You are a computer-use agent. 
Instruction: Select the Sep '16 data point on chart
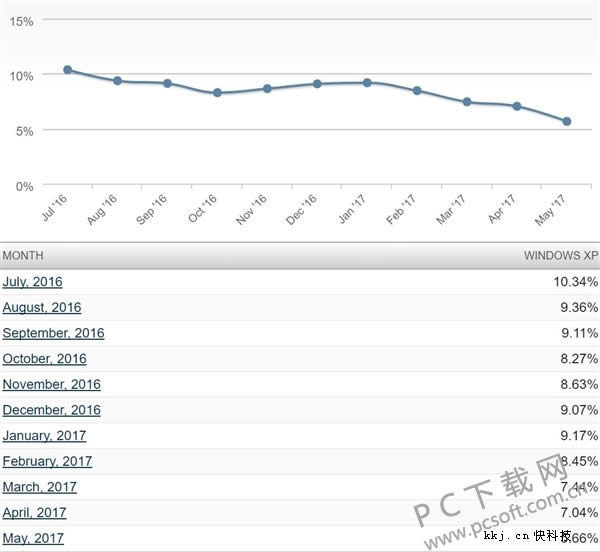coord(168,83)
